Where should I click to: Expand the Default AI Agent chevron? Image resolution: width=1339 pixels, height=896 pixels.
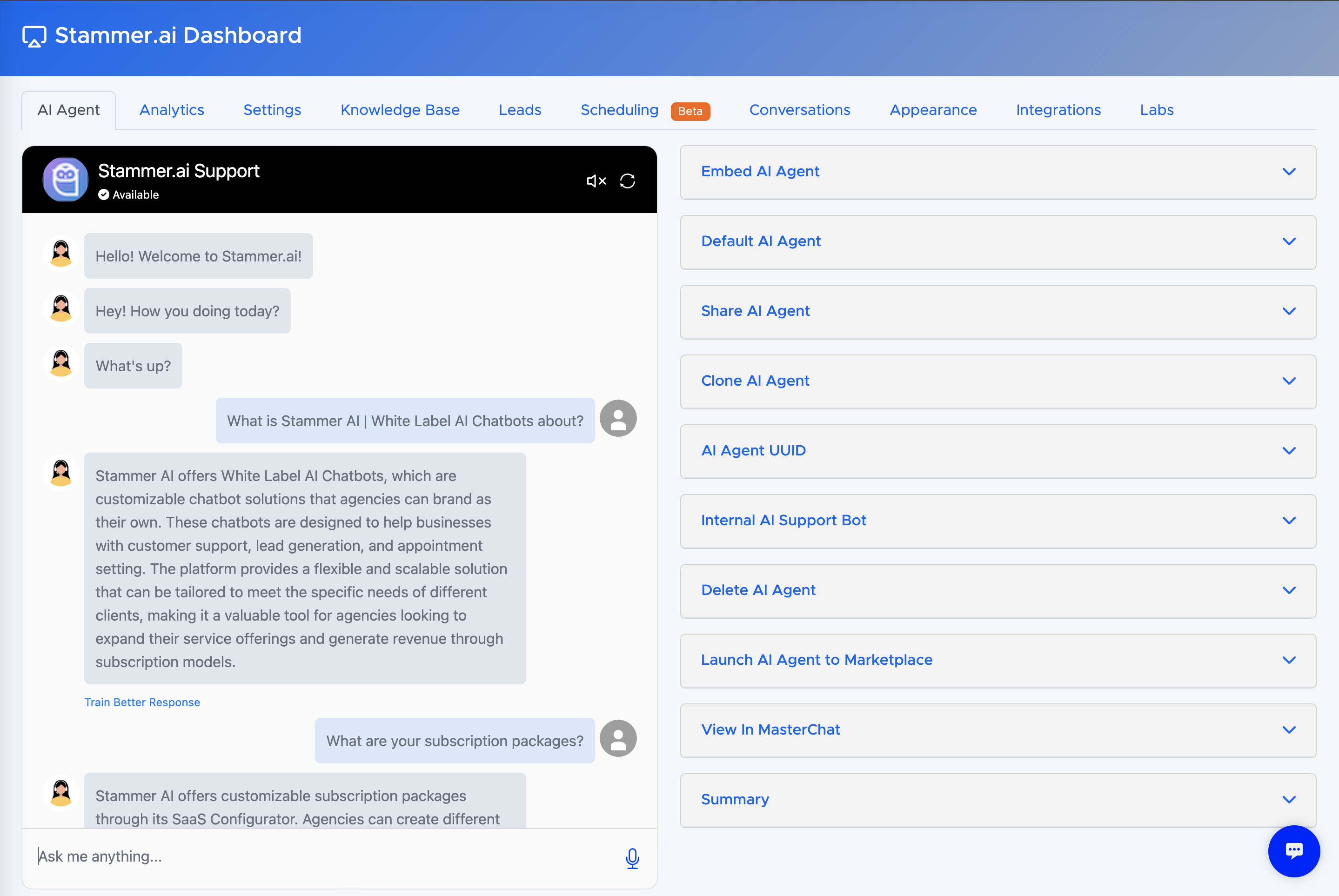1289,241
